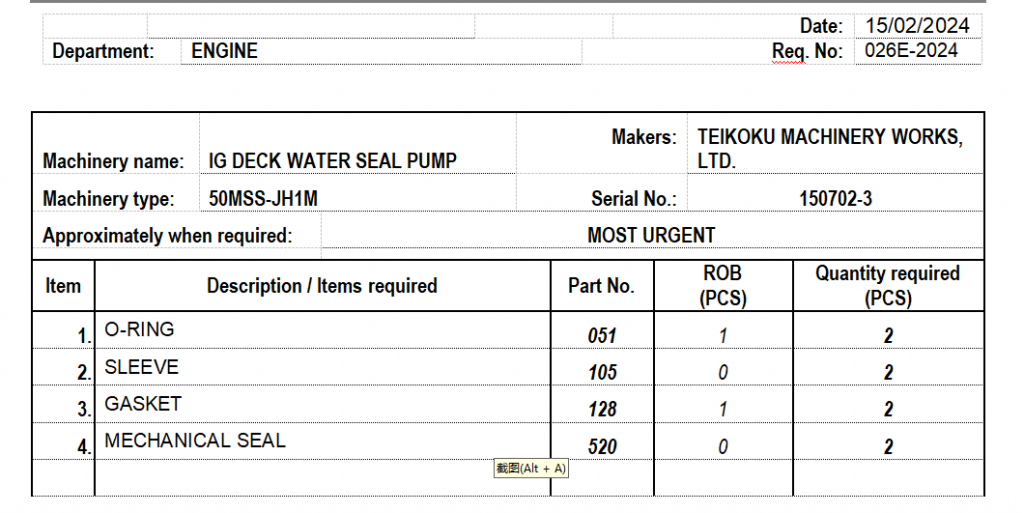This screenshot has height=513, width=1024.
Task: Select the GASKET description cell
Action: pos(143,404)
